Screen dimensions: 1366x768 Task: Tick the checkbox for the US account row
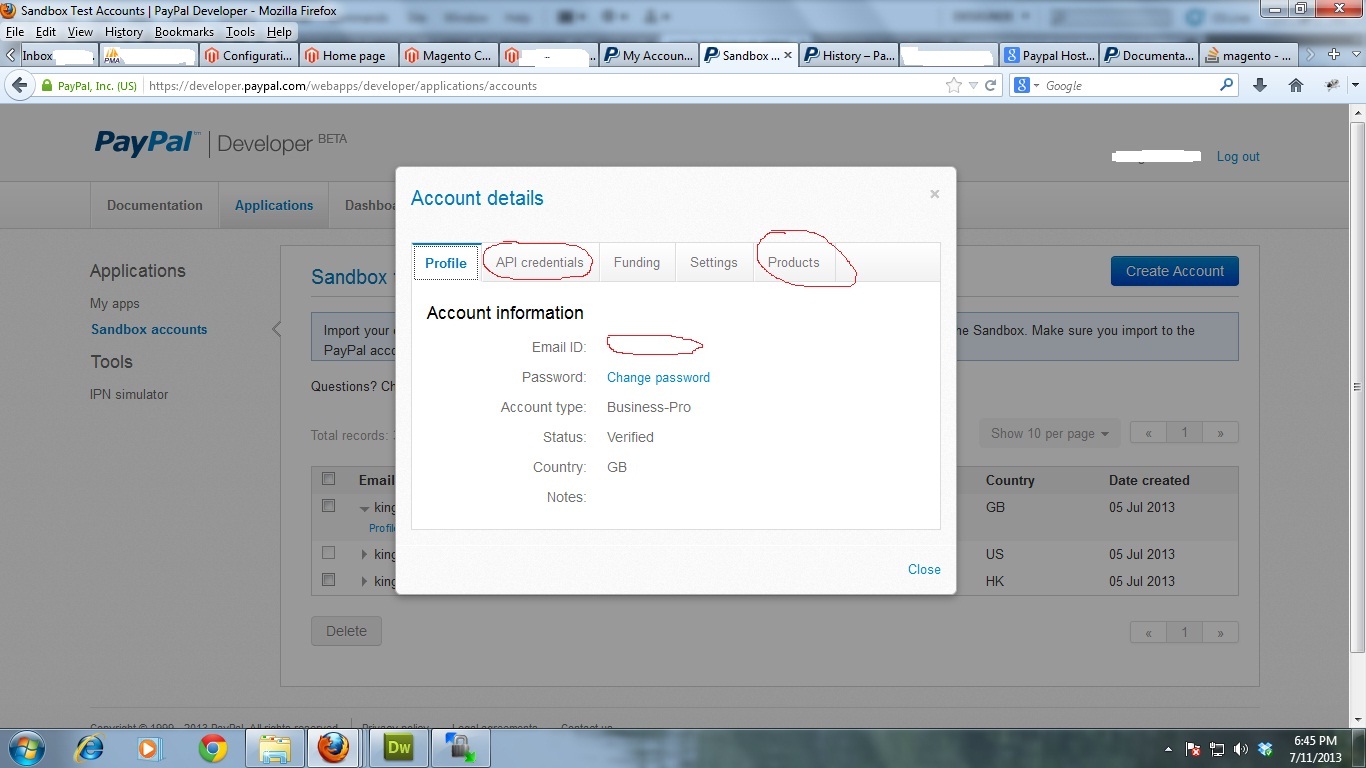pyautogui.click(x=328, y=552)
